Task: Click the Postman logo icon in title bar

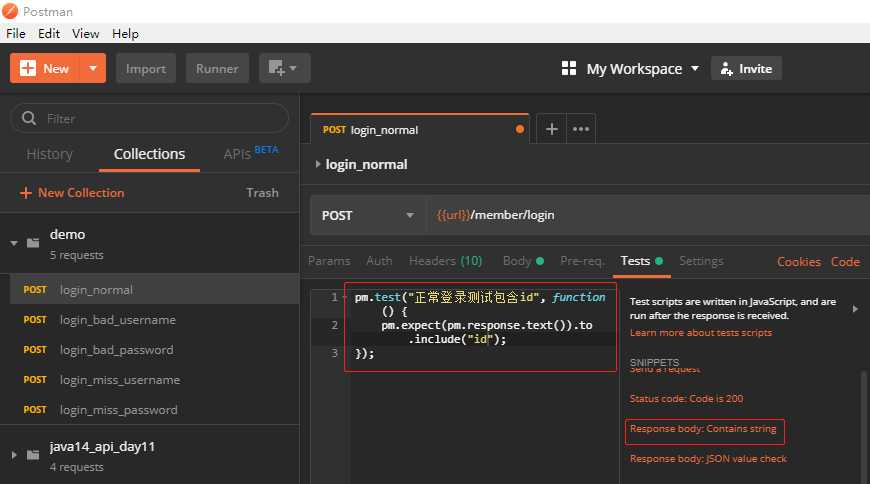Action: pyautogui.click(x=10, y=11)
